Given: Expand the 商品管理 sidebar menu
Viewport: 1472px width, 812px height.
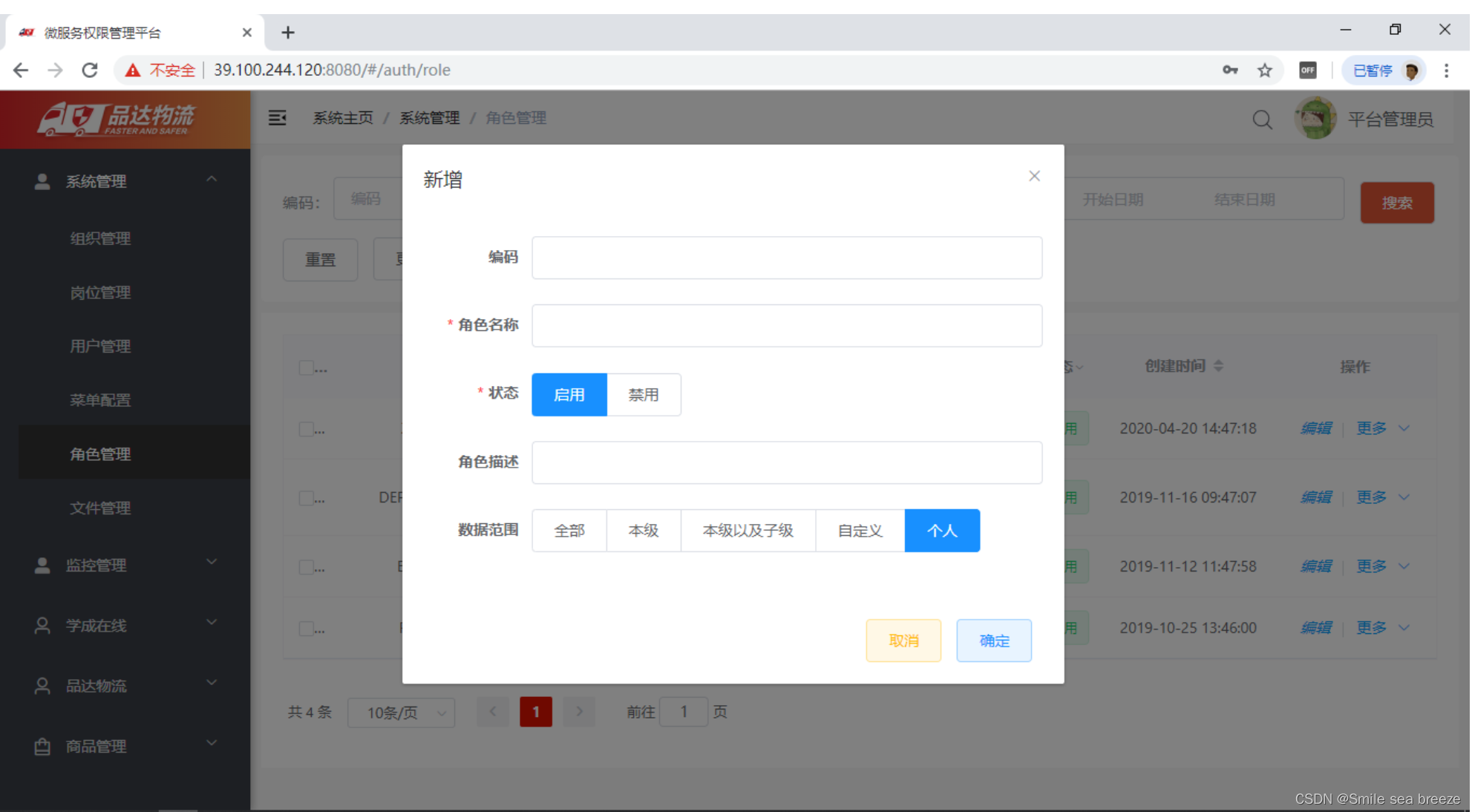Looking at the screenshot, I should click(x=125, y=746).
